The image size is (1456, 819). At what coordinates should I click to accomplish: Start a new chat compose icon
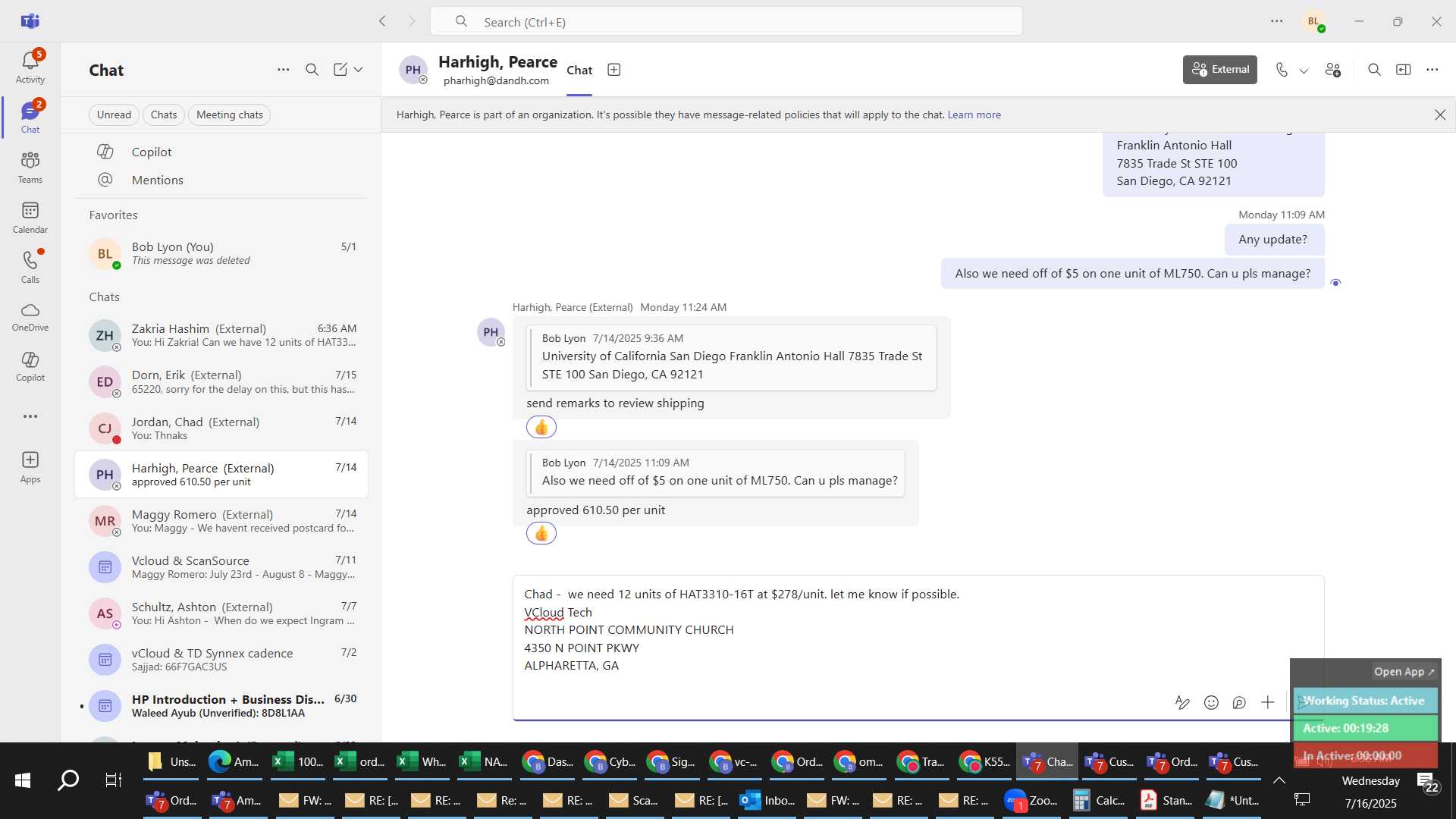point(340,70)
